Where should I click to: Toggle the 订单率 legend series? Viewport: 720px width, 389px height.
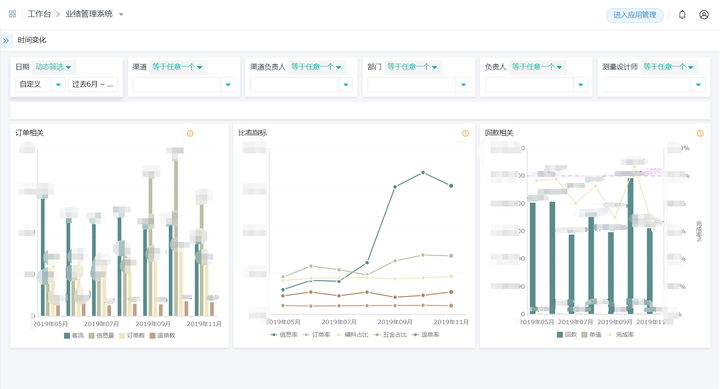[317, 335]
